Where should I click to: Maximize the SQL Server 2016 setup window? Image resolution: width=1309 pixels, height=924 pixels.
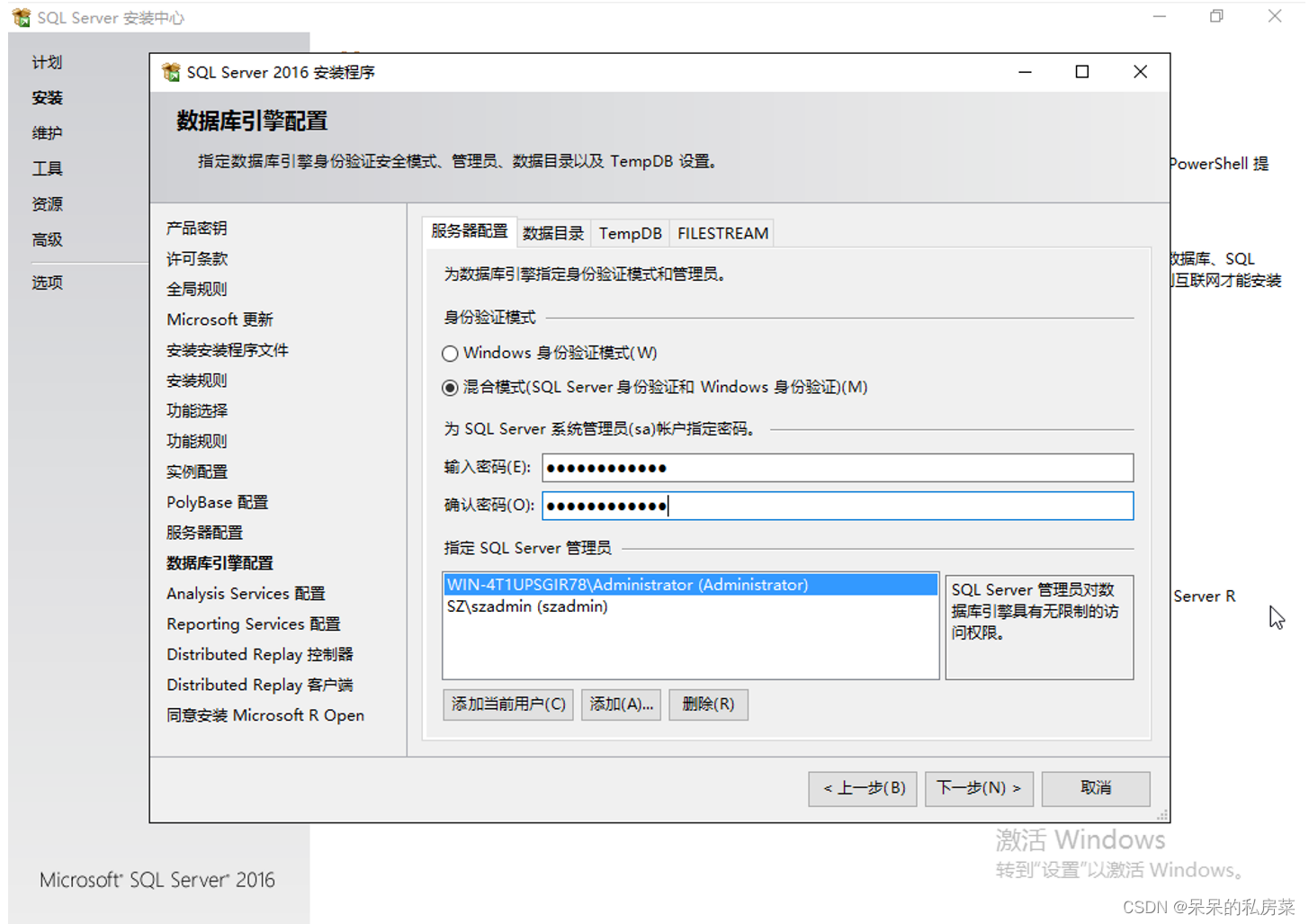tap(1082, 72)
